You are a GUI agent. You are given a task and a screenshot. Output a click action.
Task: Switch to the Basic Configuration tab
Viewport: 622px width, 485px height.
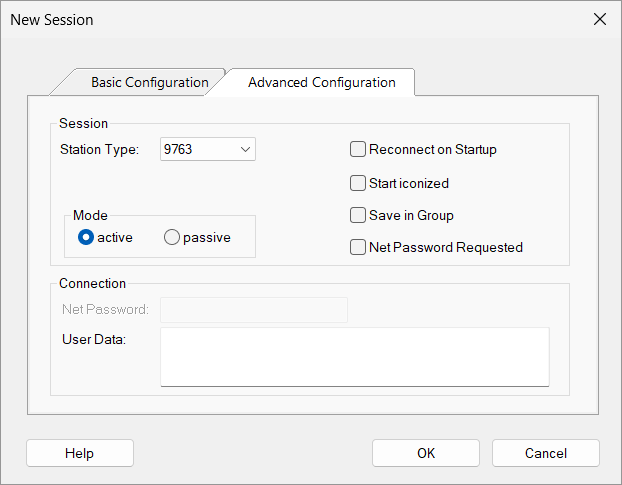pyautogui.click(x=150, y=82)
